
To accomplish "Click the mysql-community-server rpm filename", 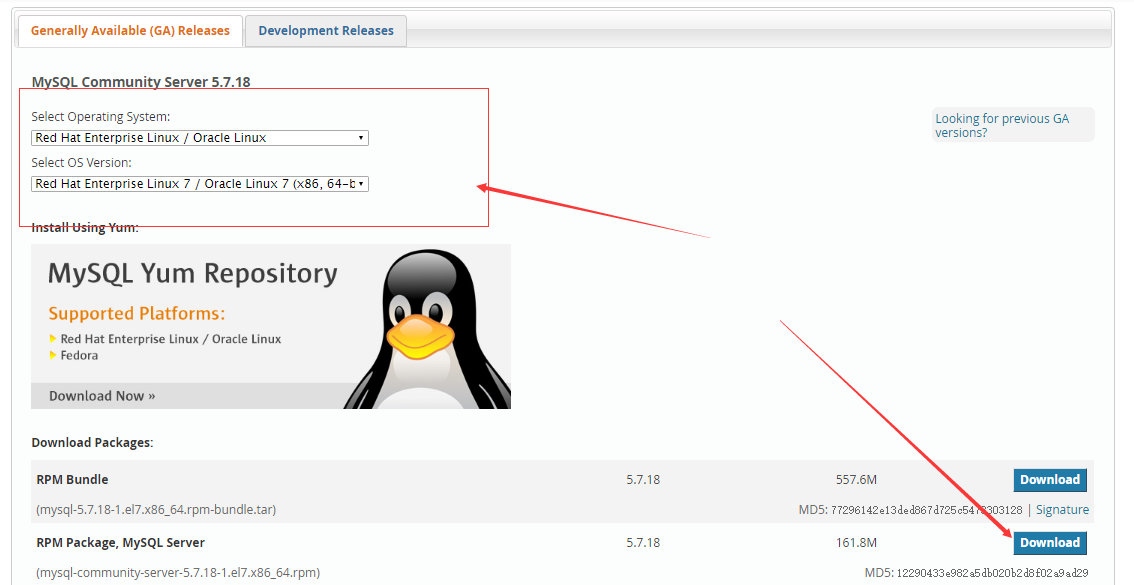I will pyautogui.click(x=178, y=573).
